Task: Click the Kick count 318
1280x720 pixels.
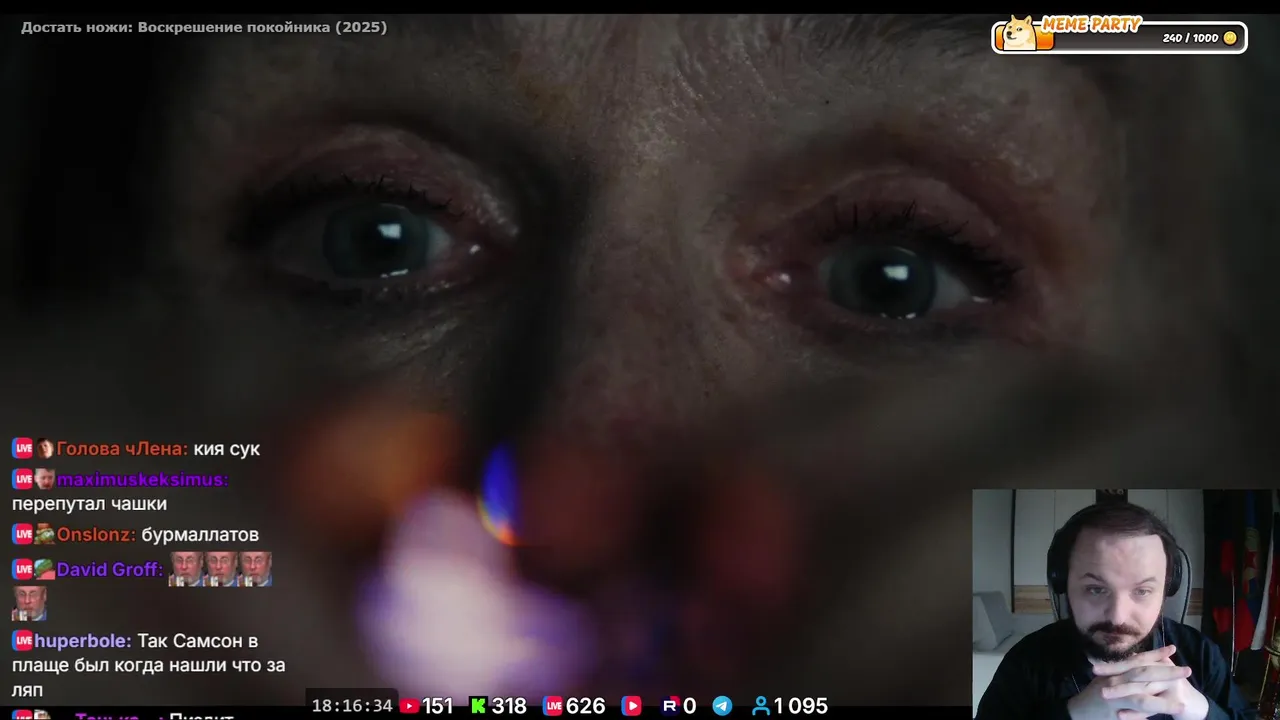Action: (x=509, y=706)
